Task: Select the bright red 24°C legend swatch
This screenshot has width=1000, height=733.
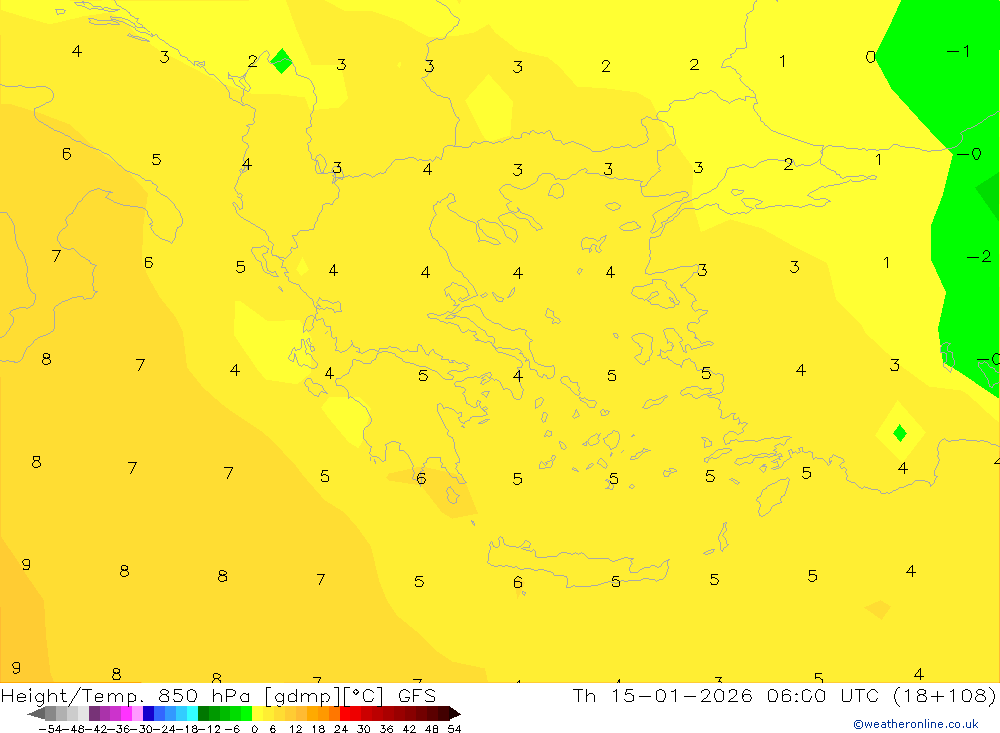Action: coord(345,713)
